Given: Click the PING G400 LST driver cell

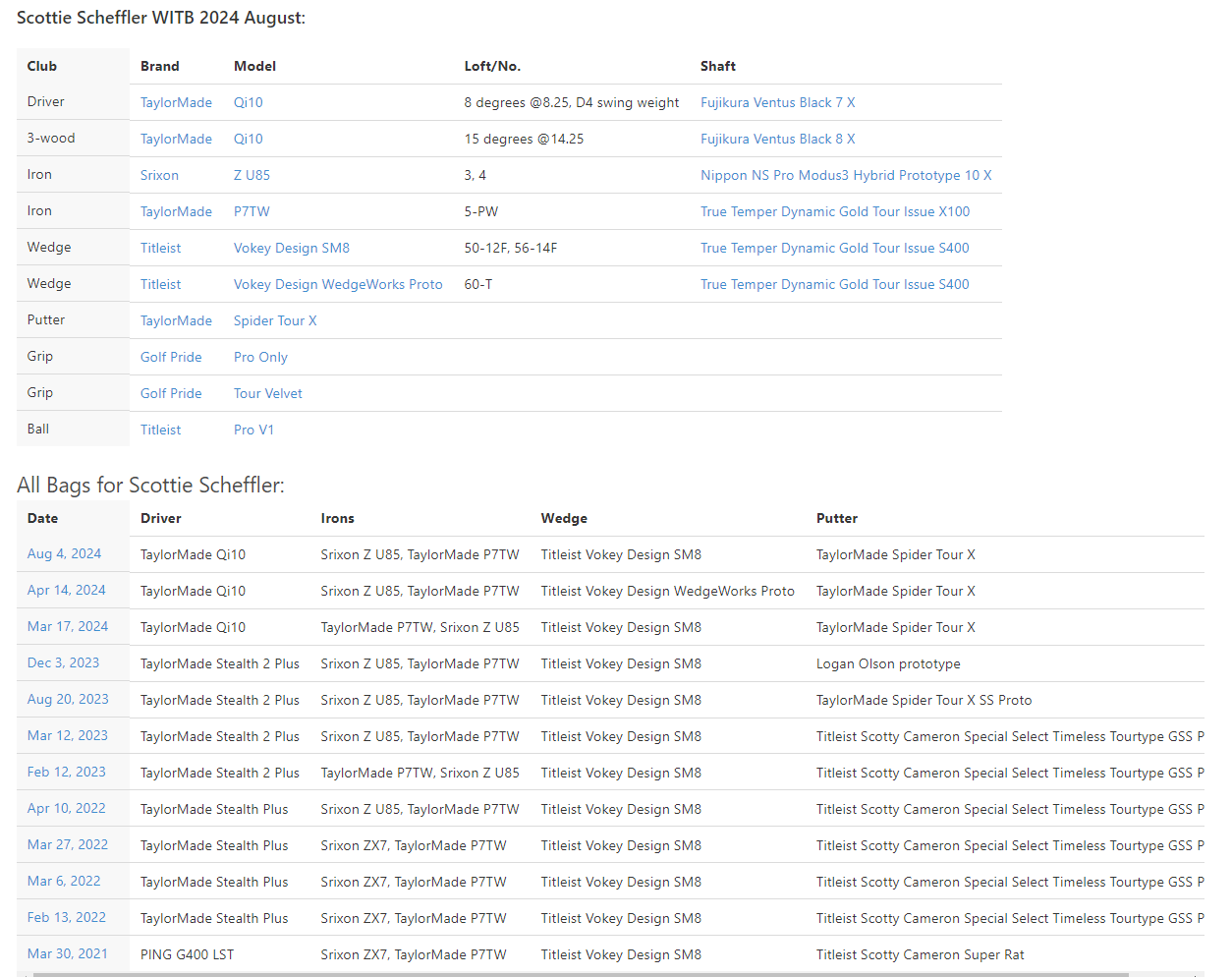Looking at the screenshot, I should tap(187, 954).
